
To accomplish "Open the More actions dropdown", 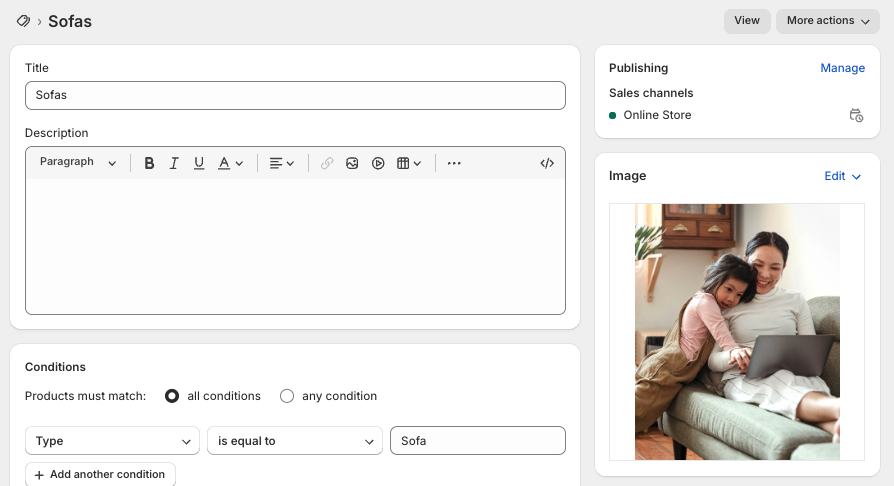I will pos(828,21).
